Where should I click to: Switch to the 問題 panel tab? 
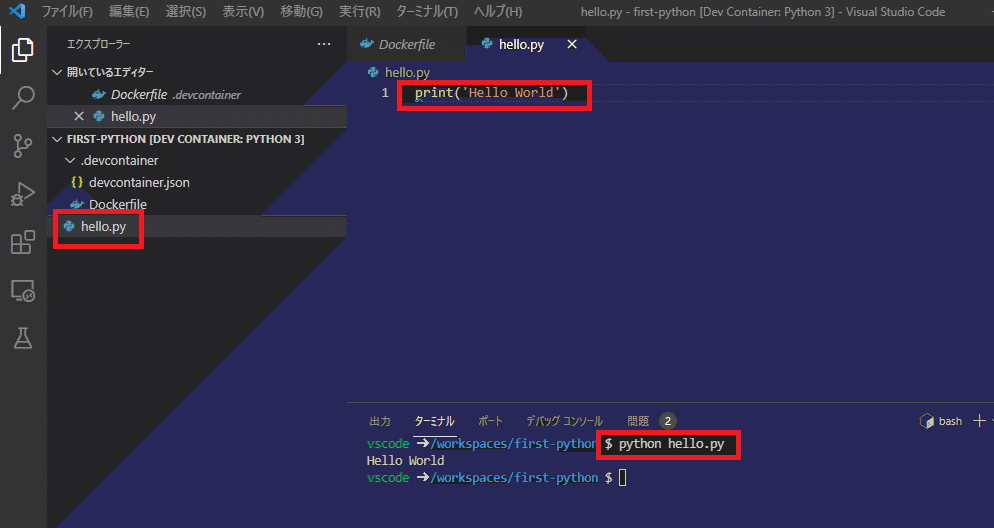click(x=638, y=421)
